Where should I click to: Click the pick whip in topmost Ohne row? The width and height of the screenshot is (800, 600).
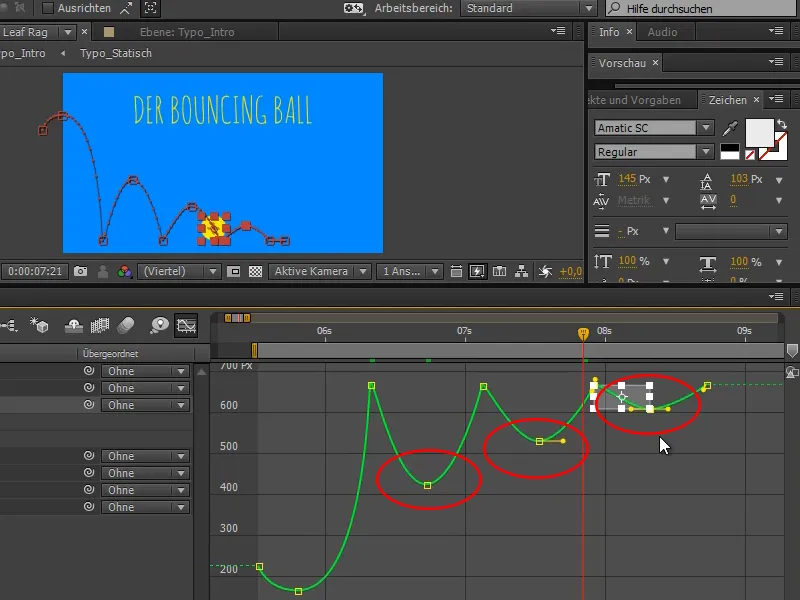(x=89, y=370)
